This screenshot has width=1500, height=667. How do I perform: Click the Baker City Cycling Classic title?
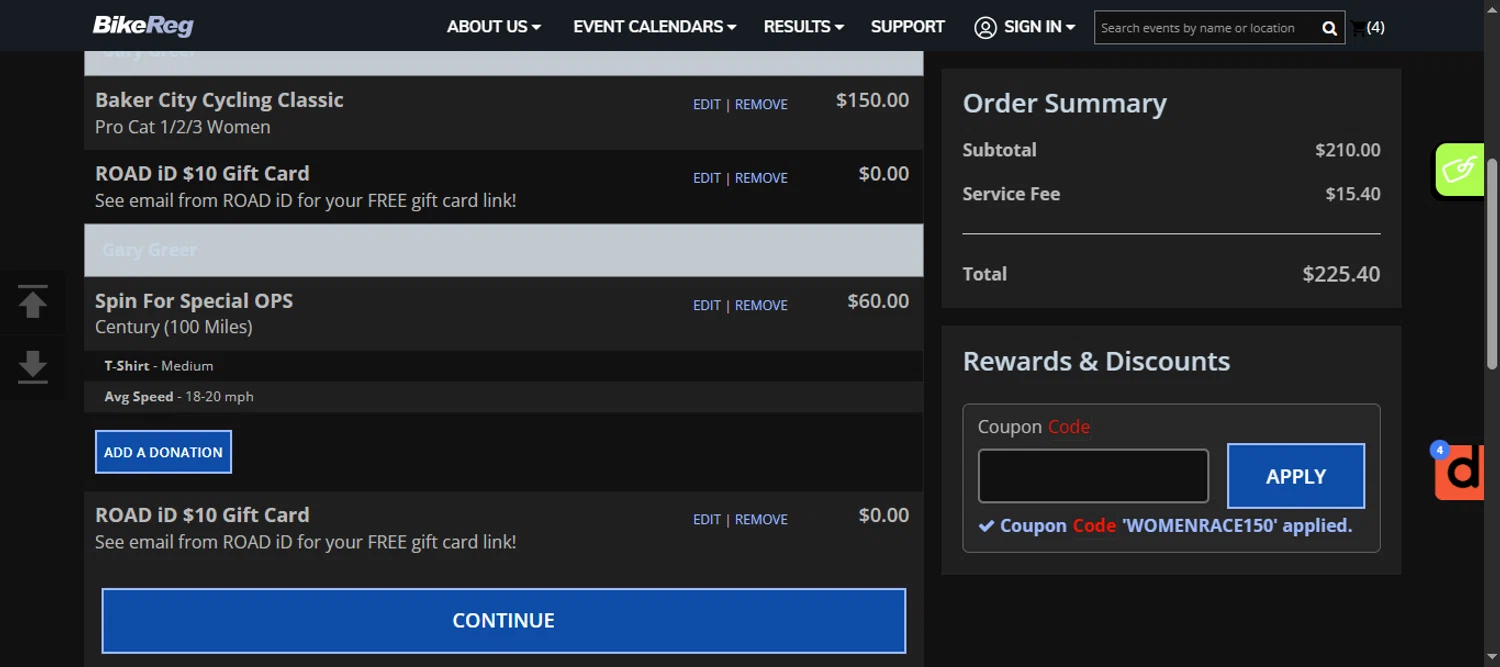[219, 100]
